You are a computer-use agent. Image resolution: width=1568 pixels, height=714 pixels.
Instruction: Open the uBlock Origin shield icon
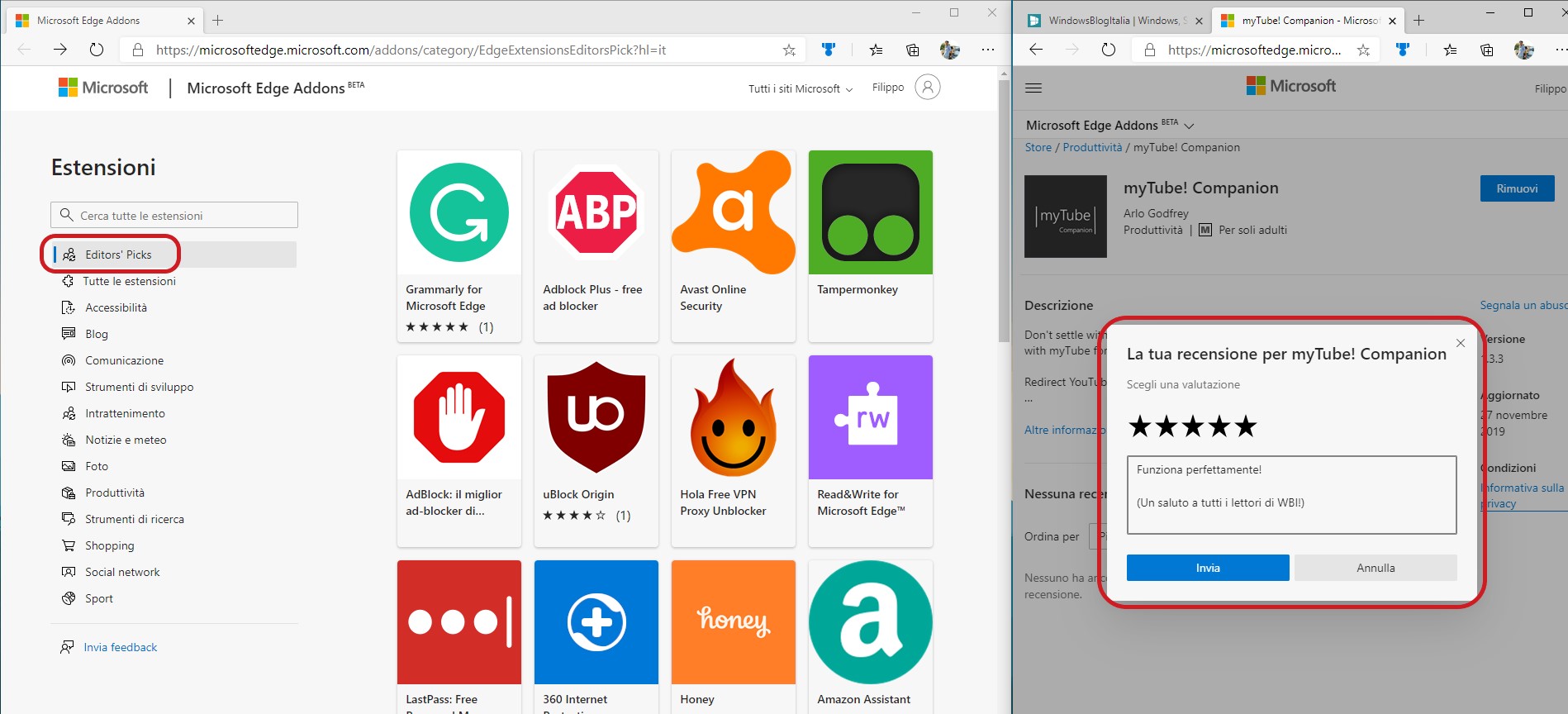(x=596, y=417)
